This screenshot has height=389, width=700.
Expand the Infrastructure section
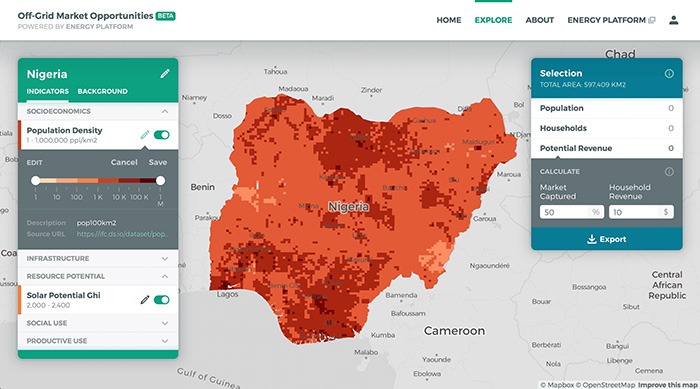(x=98, y=259)
